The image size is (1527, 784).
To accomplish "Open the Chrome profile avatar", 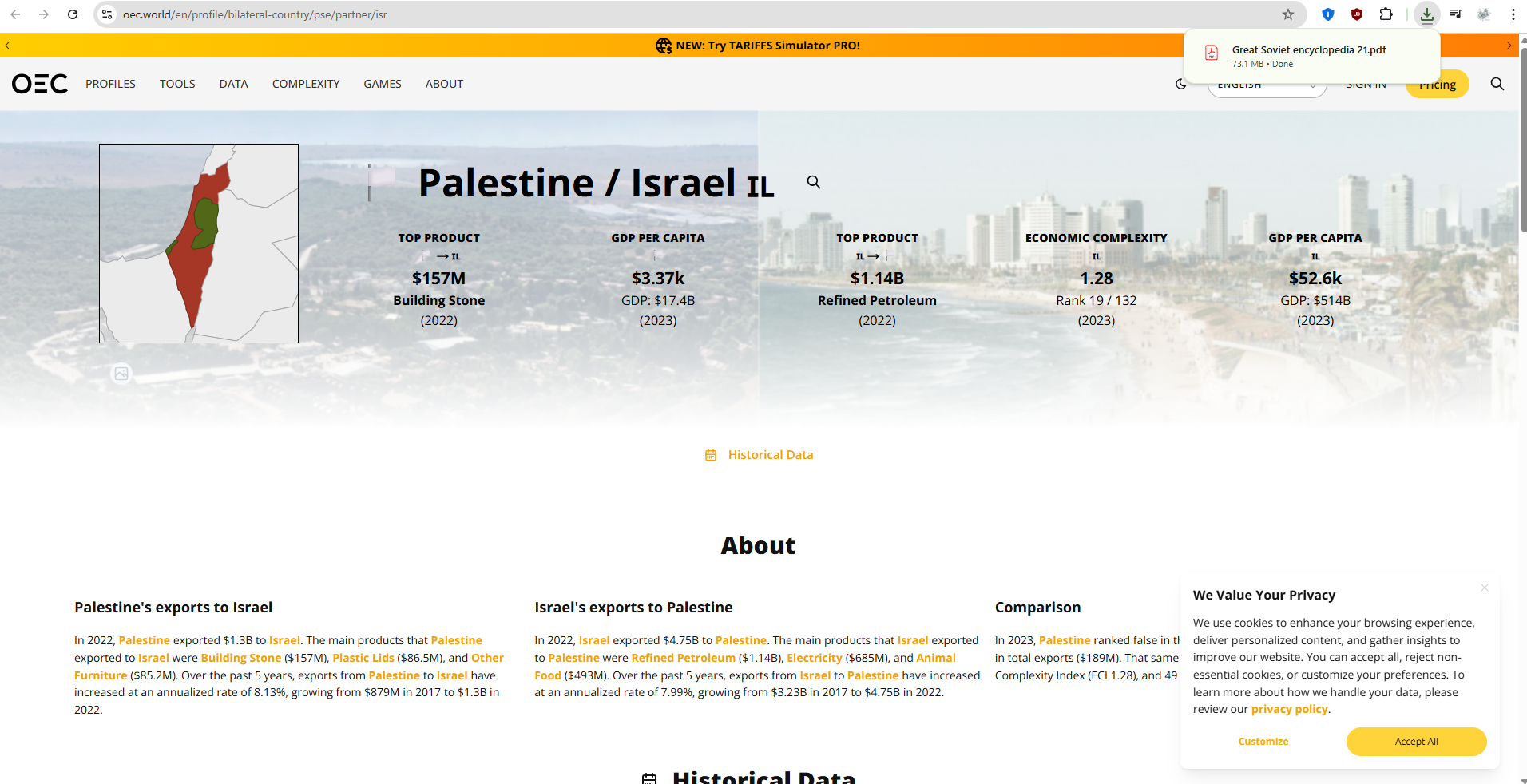I will pyautogui.click(x=1485, y=14).
